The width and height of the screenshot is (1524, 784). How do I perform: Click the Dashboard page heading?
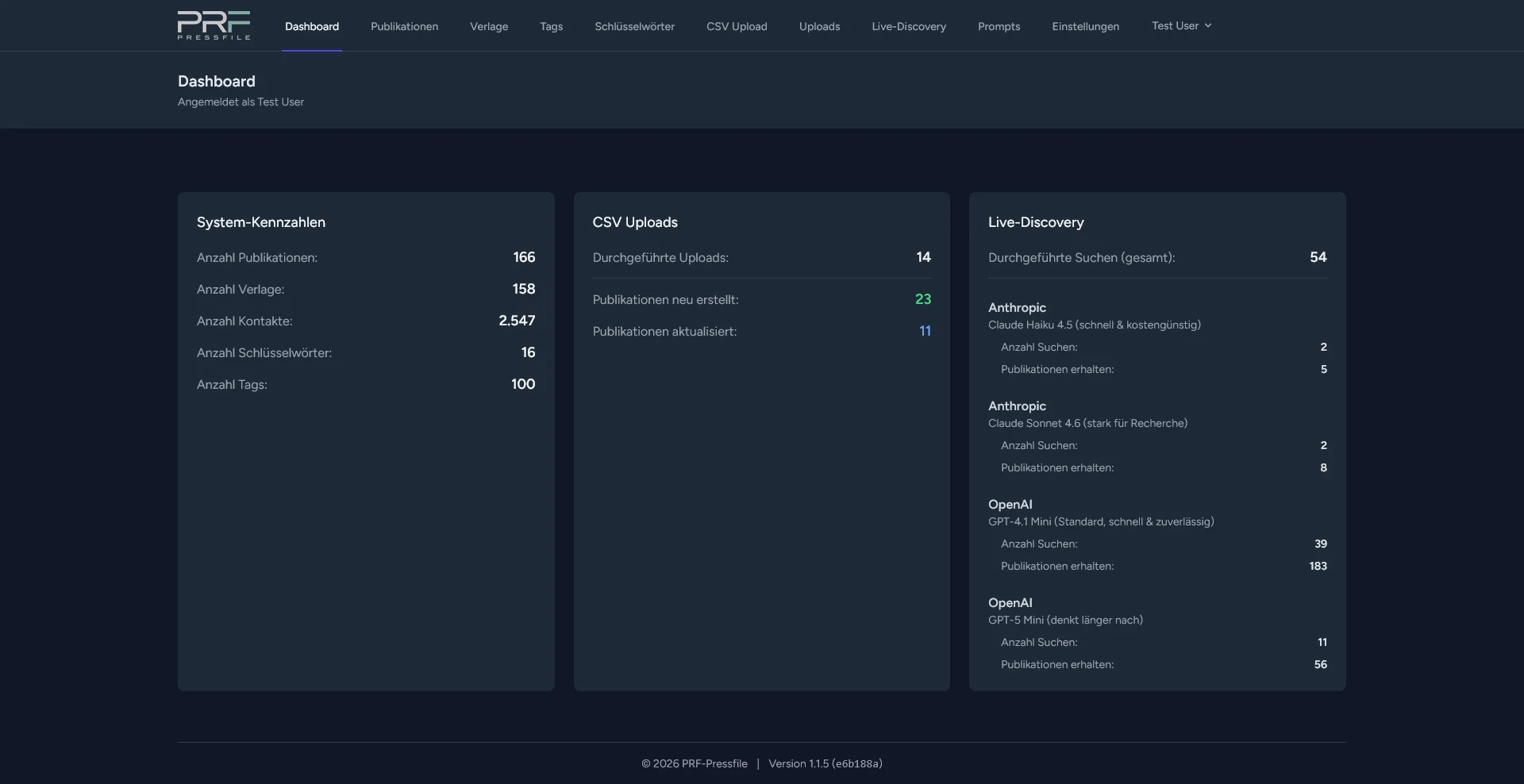point(217,81)
